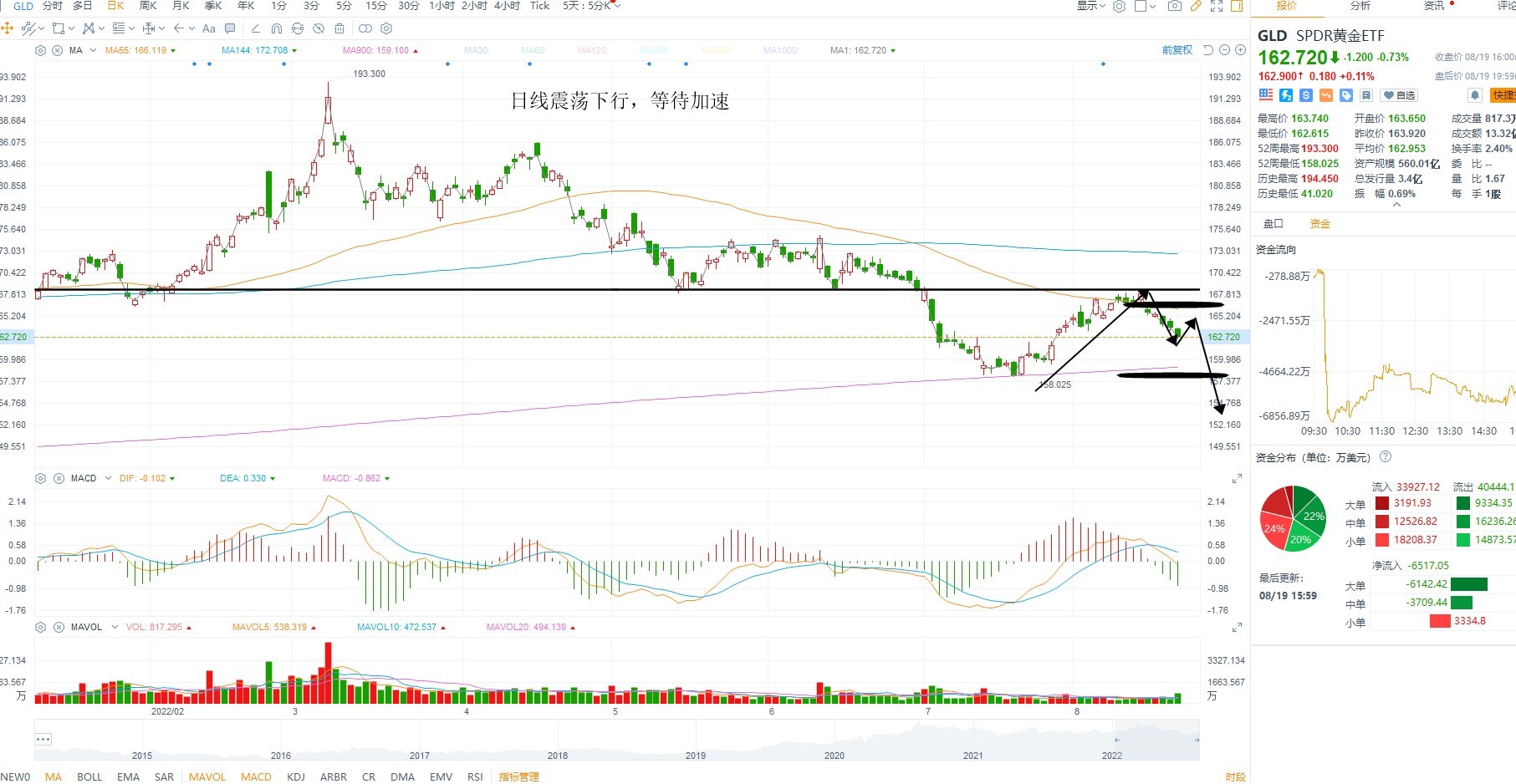The width and height of the screenshot is (1516, 784).
Task: Switch to the 月K monthly chart
Action: click(181, 6)
